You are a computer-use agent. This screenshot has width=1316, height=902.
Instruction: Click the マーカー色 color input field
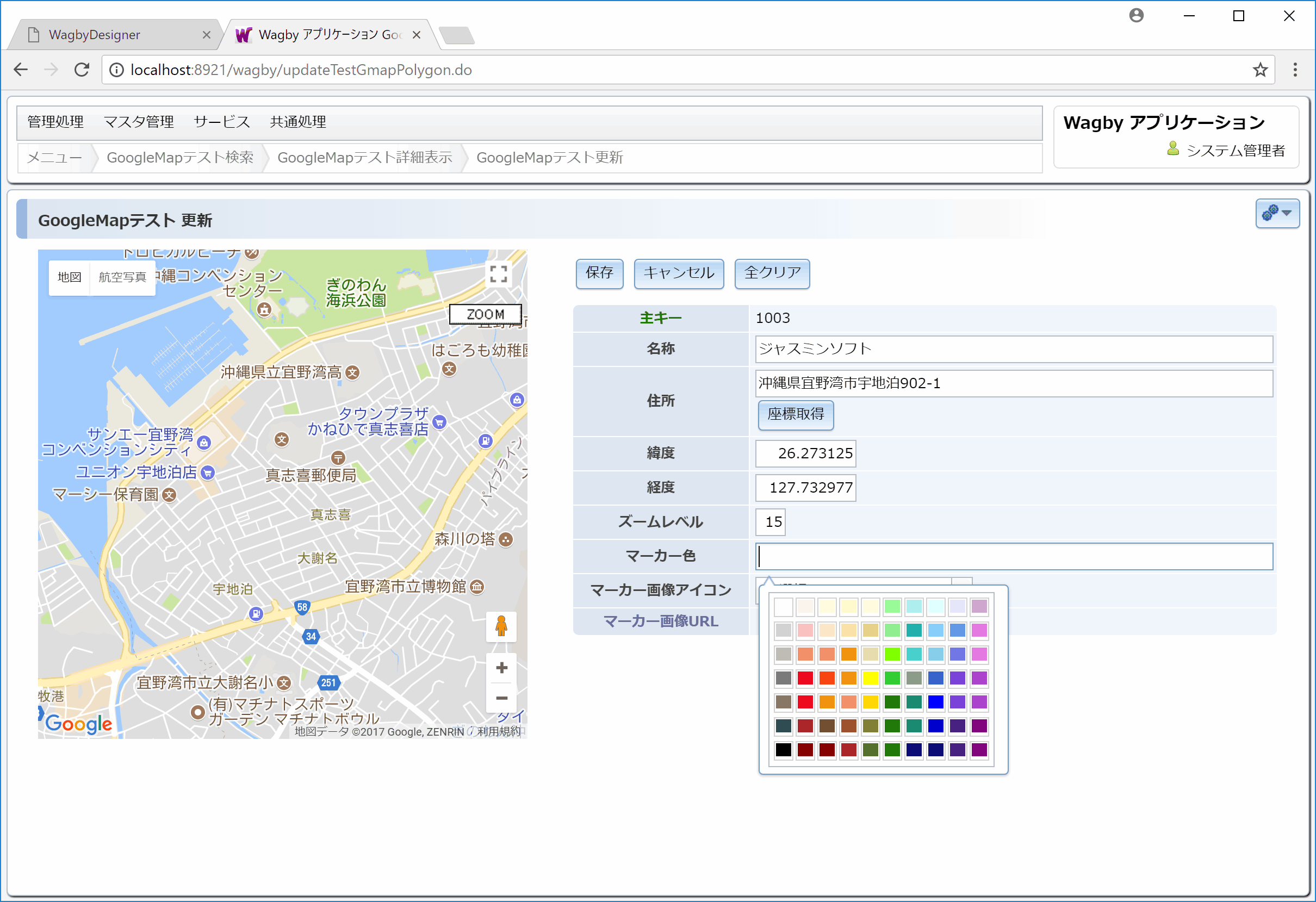point(1014,557)
